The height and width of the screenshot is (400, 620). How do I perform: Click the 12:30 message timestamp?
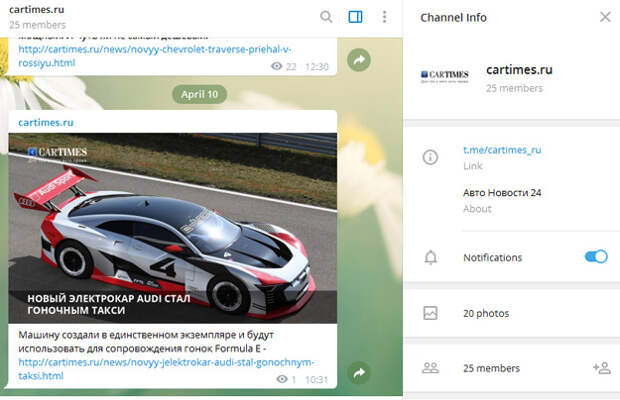(x=317, y=66)
